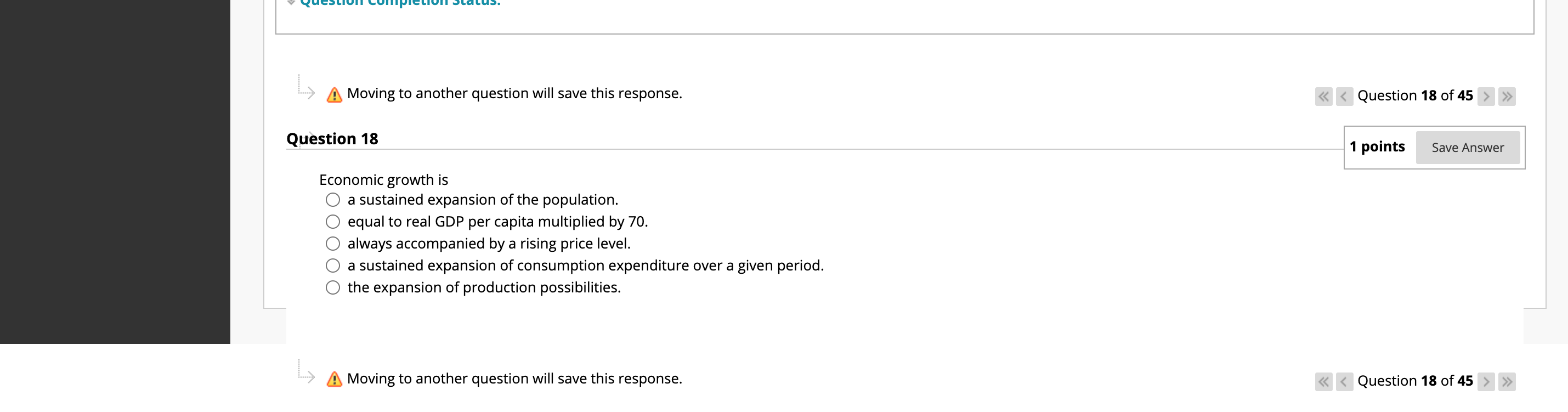The height and width of the screenshot is (412, 1568).
Task: Click the double-left arrow to jump to first question
Action: tap(1325, 96)
